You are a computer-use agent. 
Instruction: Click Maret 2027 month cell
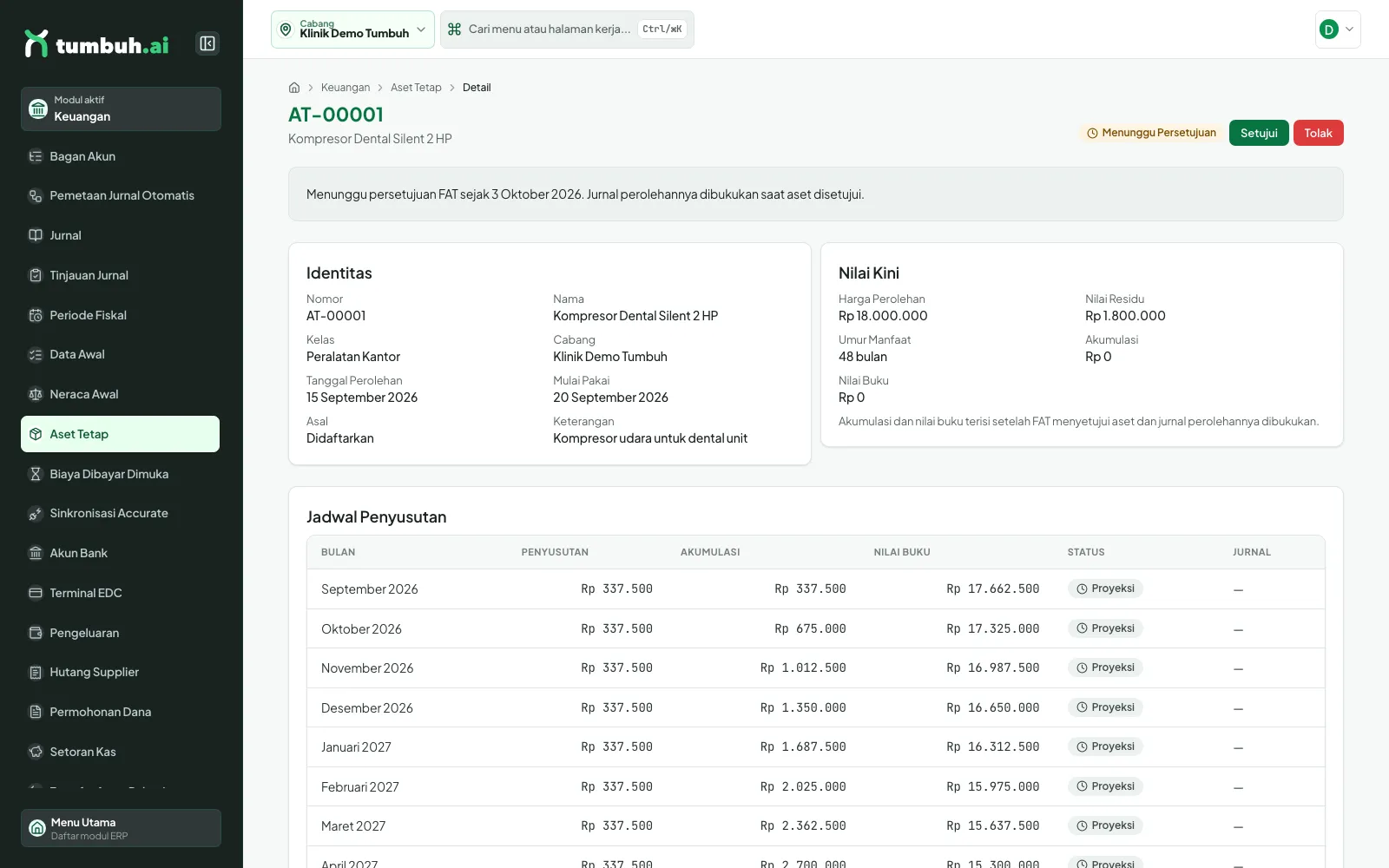353,826
